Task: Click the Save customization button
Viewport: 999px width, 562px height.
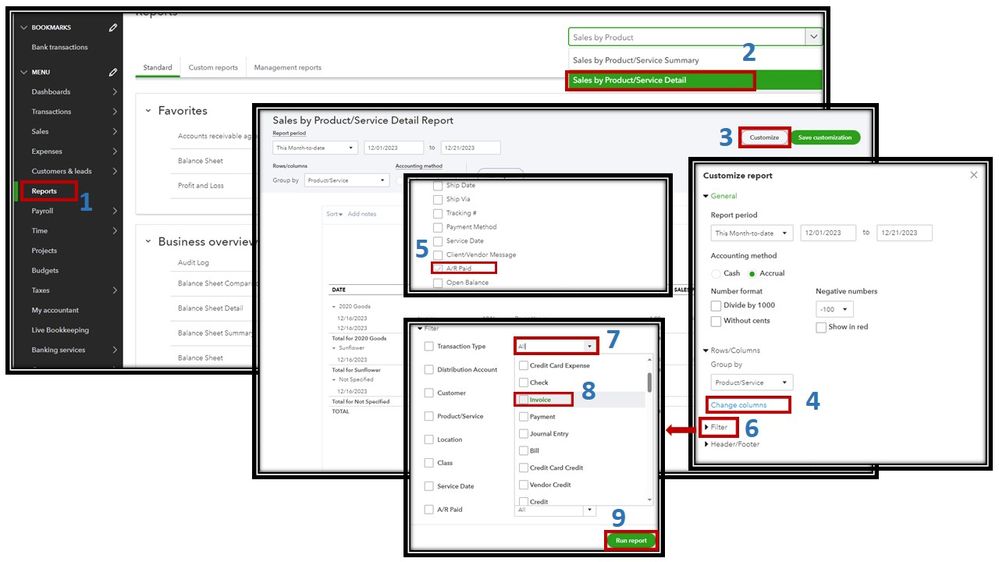Action: 824,137
